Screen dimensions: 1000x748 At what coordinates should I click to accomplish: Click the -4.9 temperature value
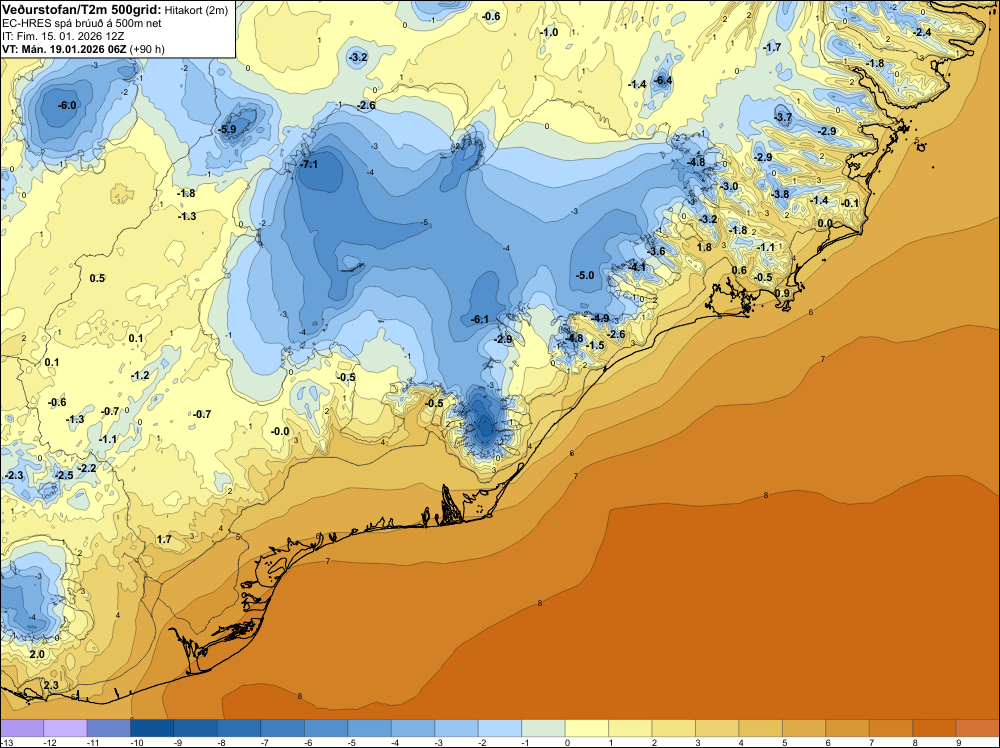pos(600,318)
